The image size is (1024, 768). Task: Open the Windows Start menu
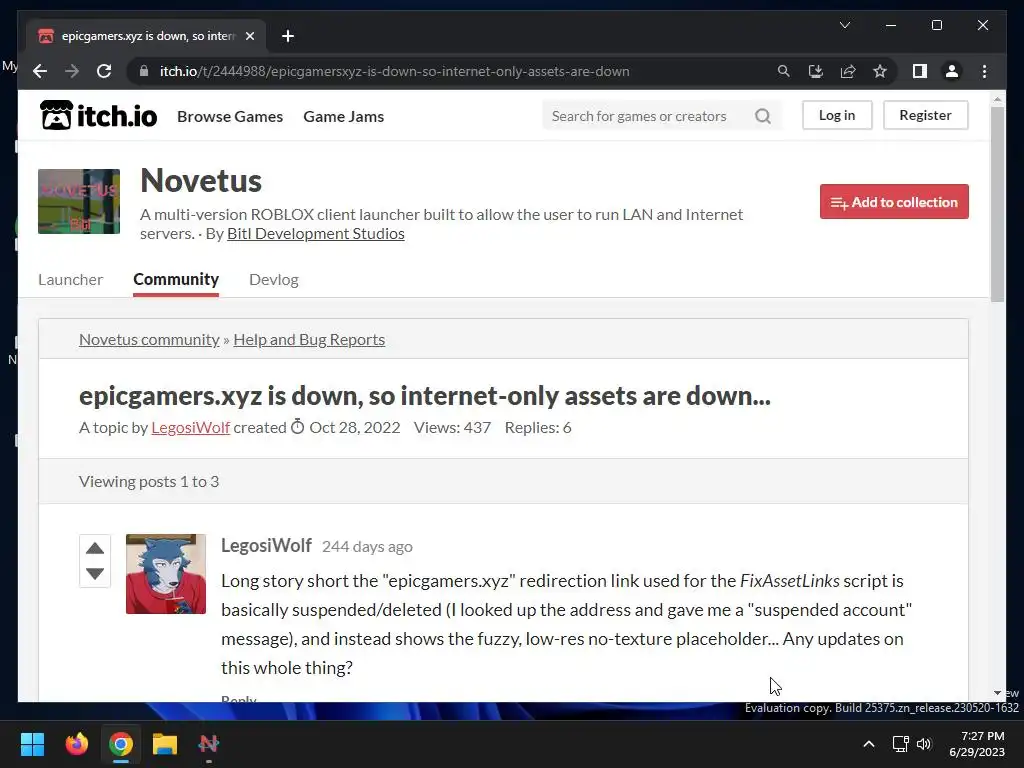pos(32,744)
